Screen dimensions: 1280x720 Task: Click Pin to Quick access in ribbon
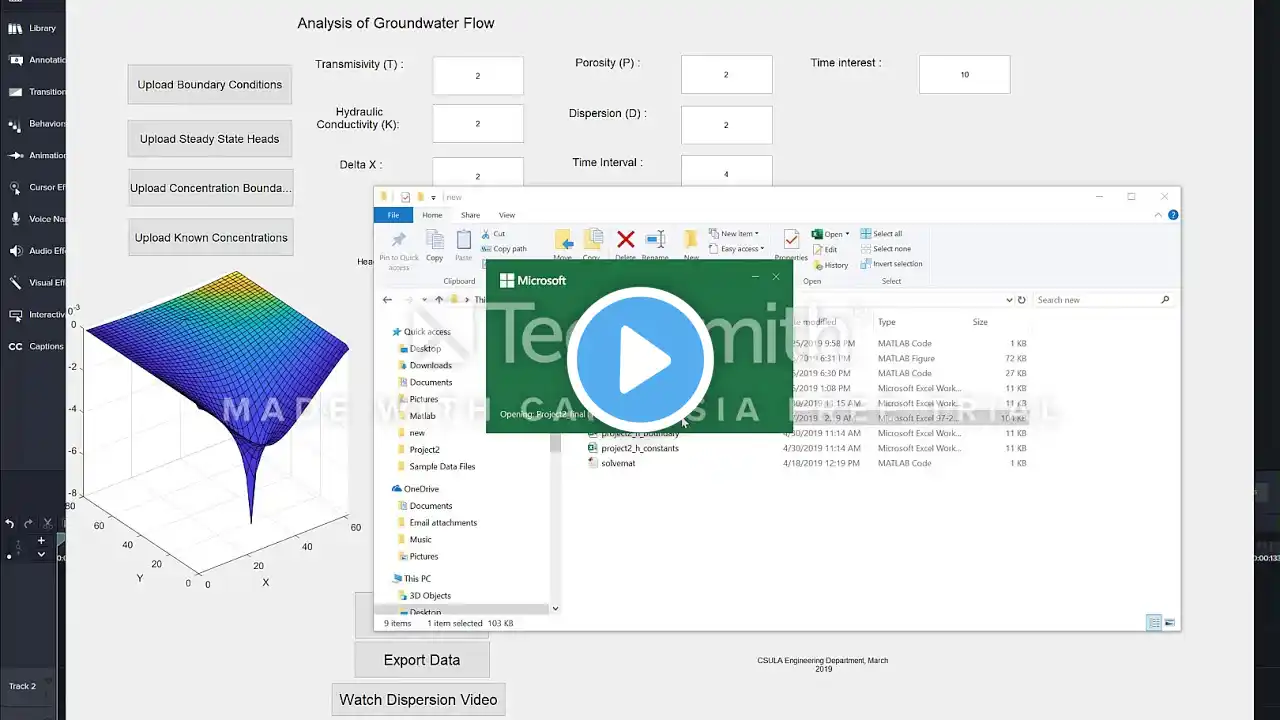tap(399, 249)
